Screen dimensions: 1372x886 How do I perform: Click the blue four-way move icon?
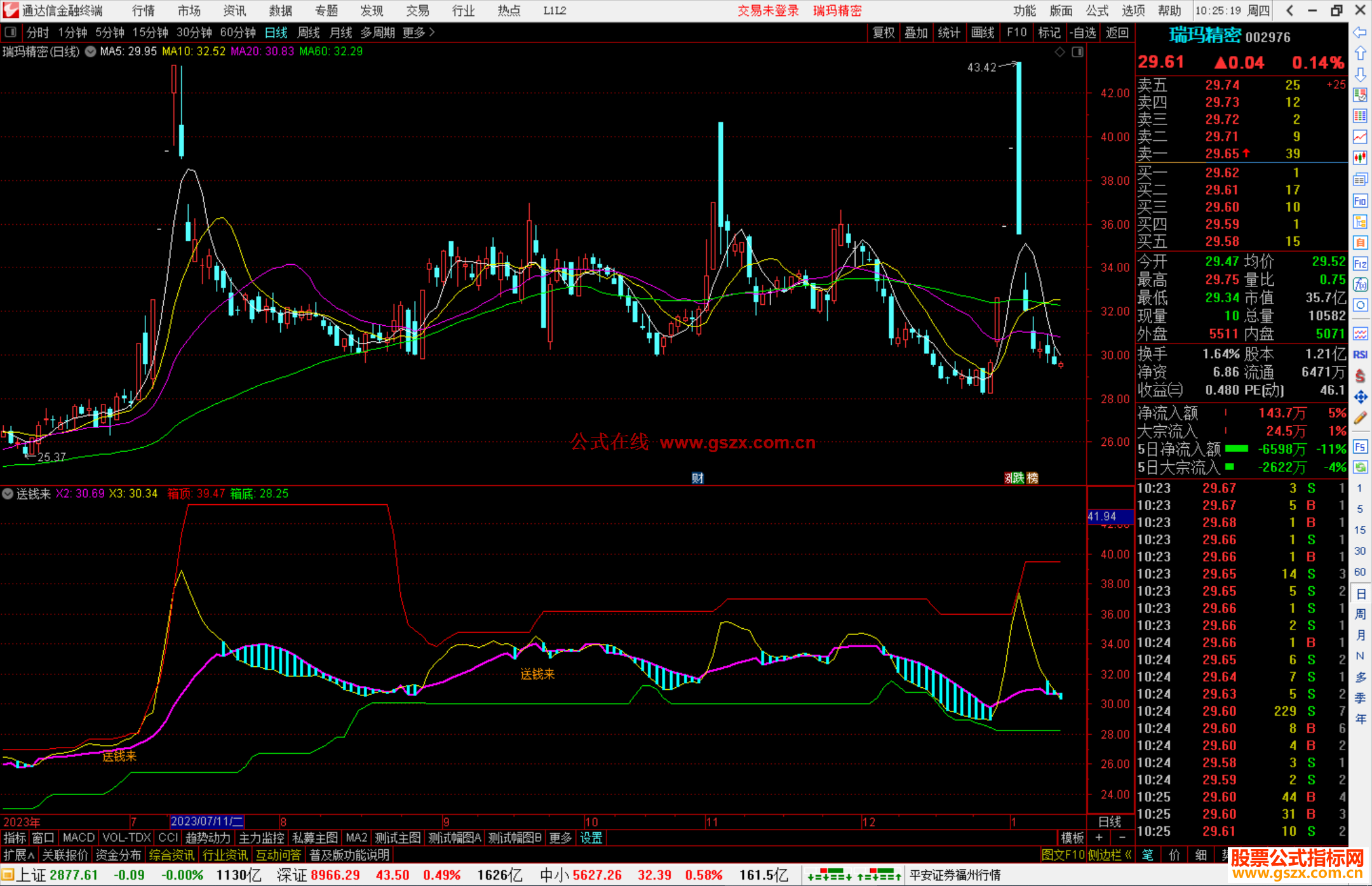(x=1360, y=397)
